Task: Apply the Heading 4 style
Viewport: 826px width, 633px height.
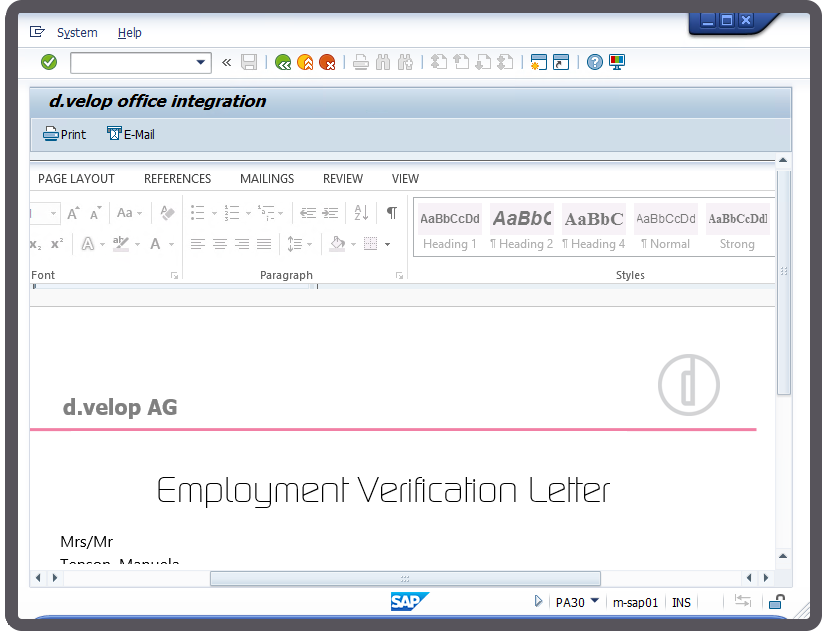Action: point(594,228)
